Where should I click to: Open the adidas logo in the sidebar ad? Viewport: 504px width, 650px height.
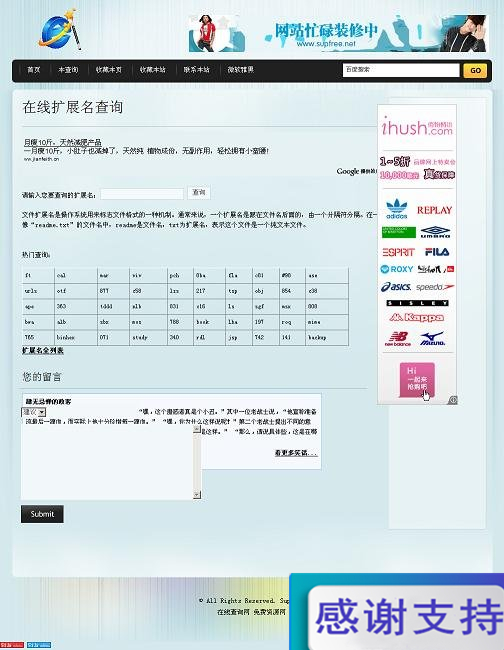coord(397,209)
